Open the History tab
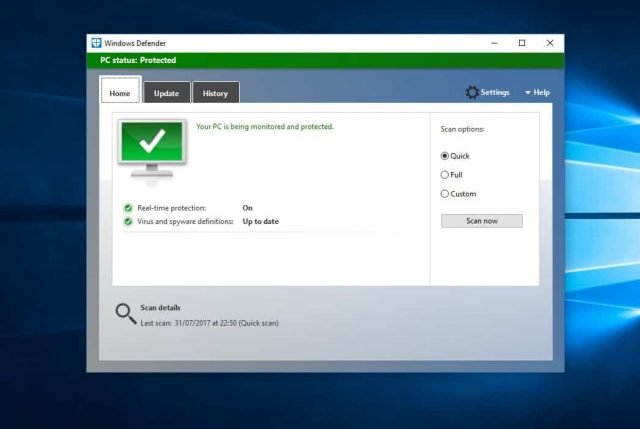This screenshot has height=429, width=640. tap(215, 93)
